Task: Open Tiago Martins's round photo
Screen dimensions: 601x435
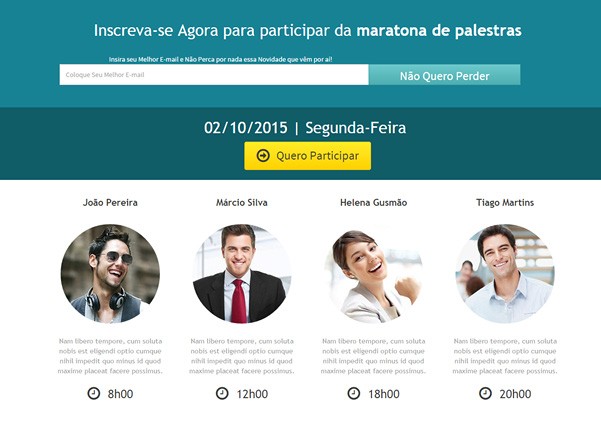Action: (505, 274)
